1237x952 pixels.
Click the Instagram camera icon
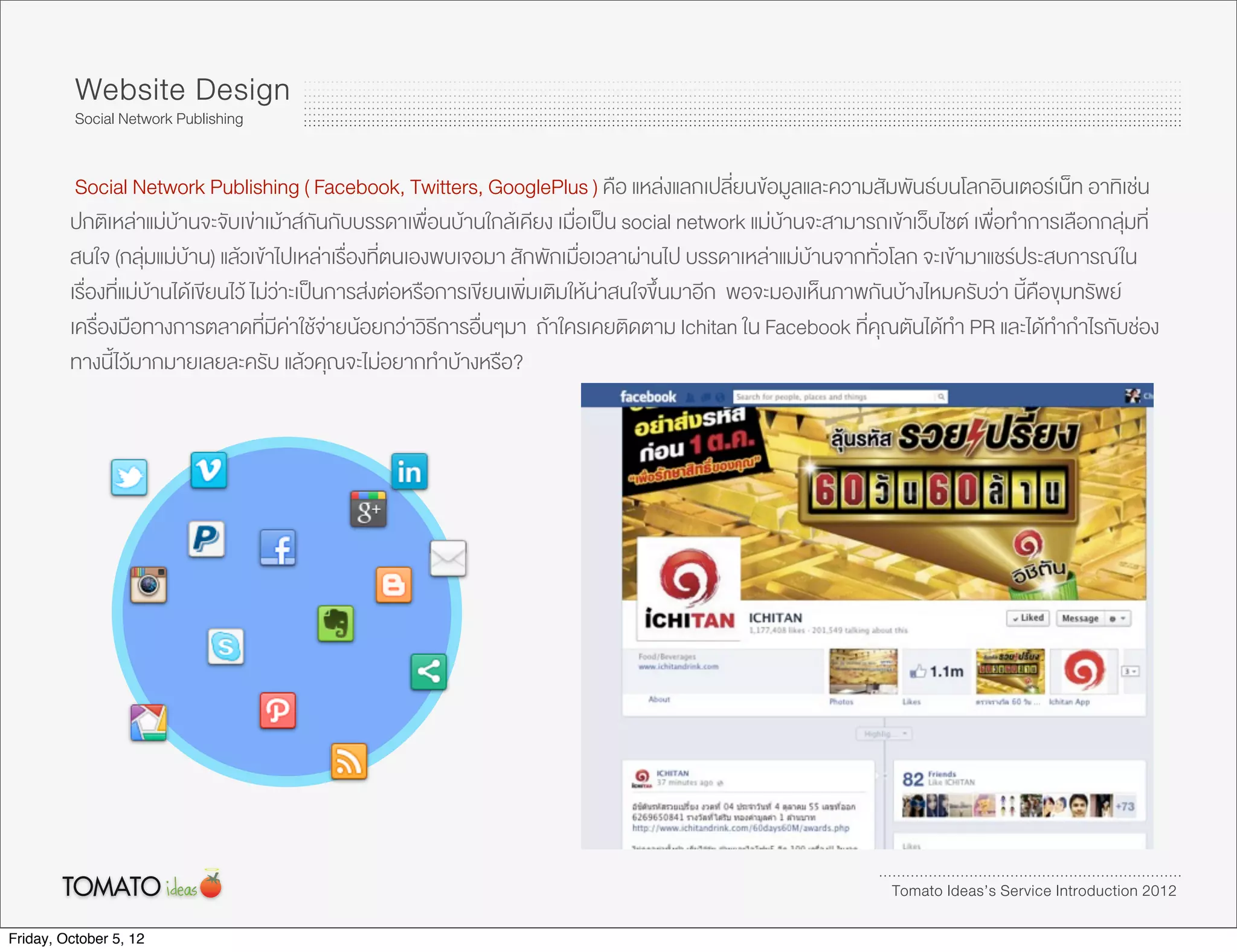point(149,585)
